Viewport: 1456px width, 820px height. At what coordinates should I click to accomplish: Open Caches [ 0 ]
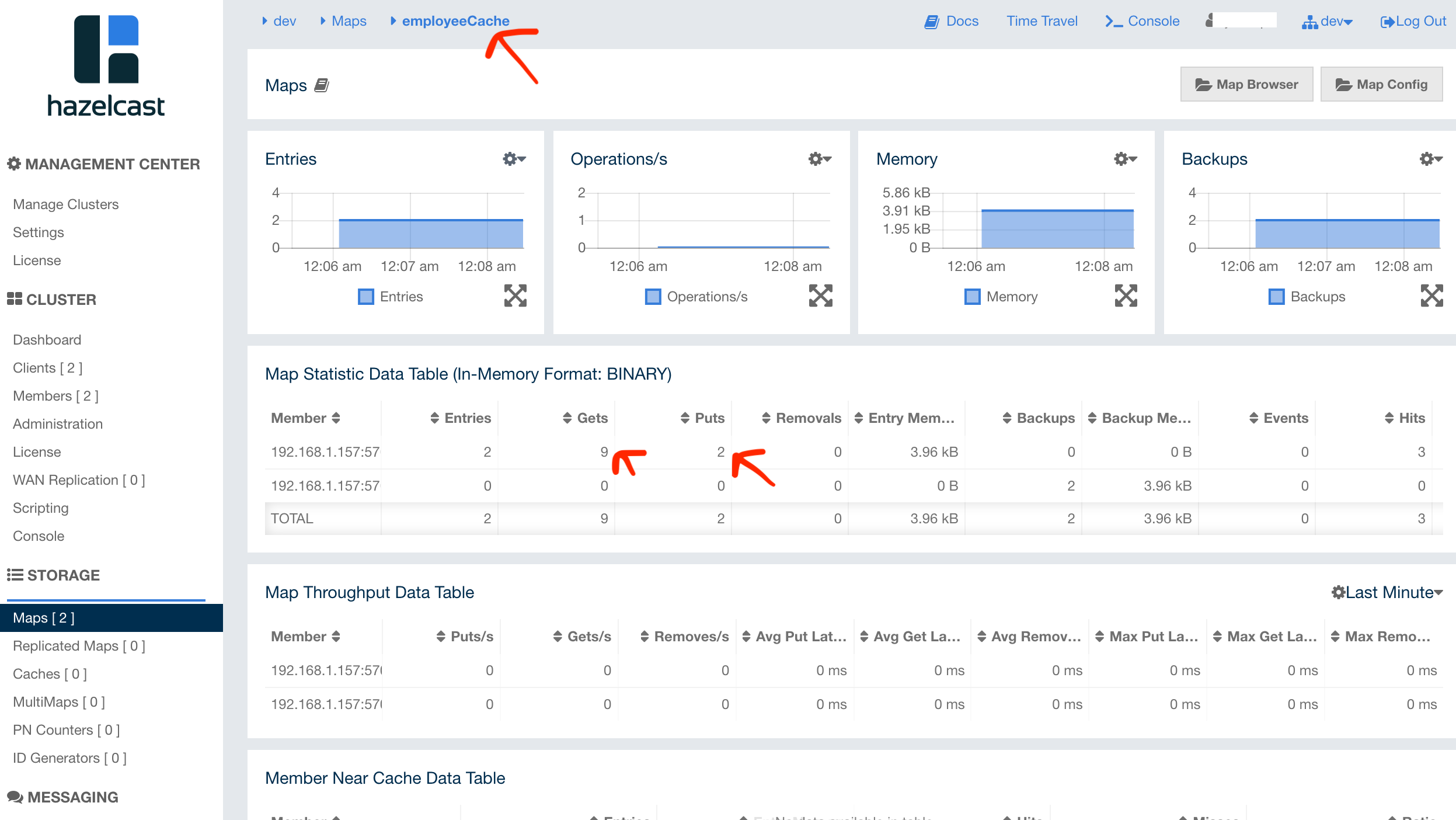pyautogui.click(x=50, y=674)
